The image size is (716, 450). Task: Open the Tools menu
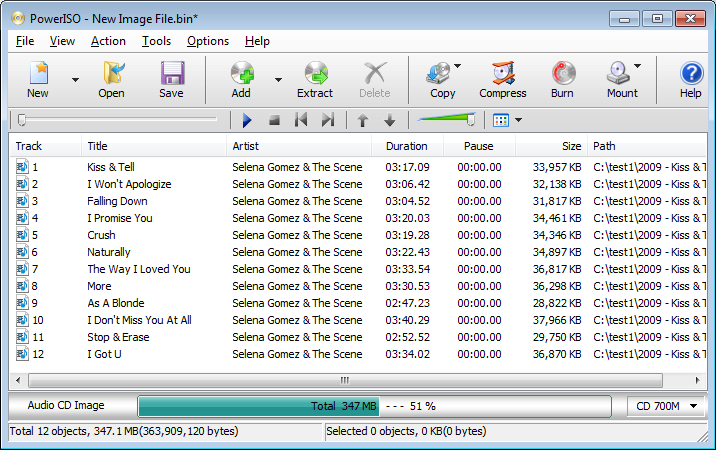(x=156, y=41)
